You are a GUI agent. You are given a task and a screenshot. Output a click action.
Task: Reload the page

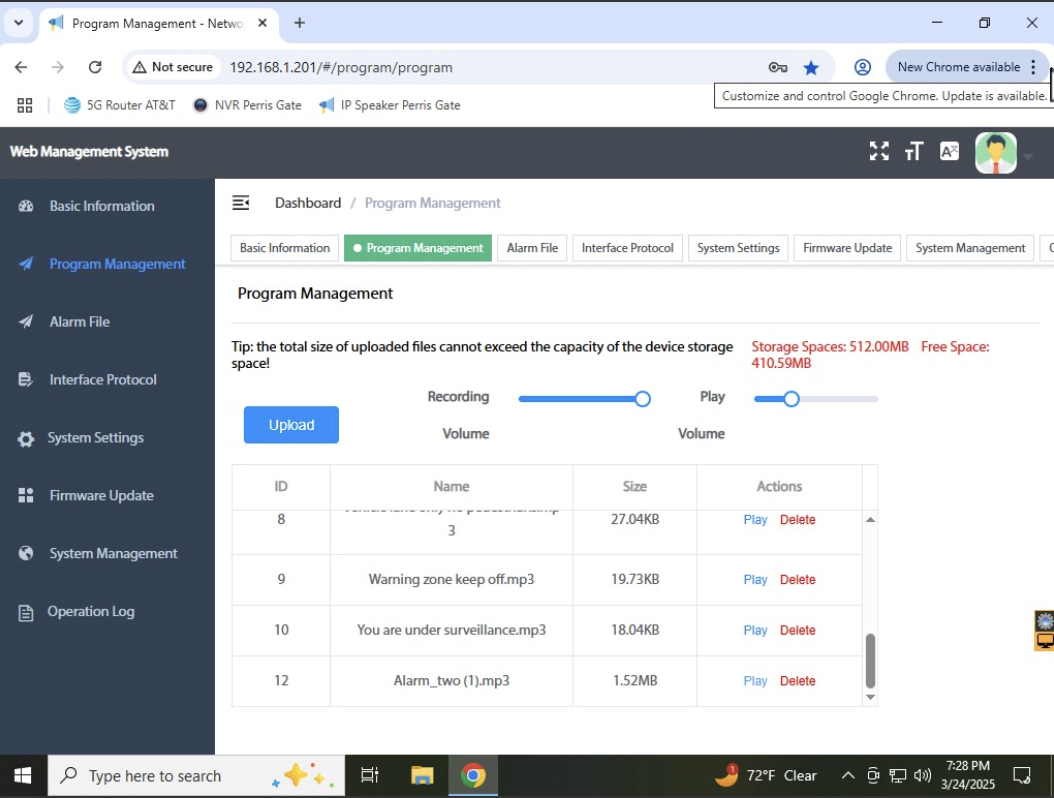tap(95, 67)
